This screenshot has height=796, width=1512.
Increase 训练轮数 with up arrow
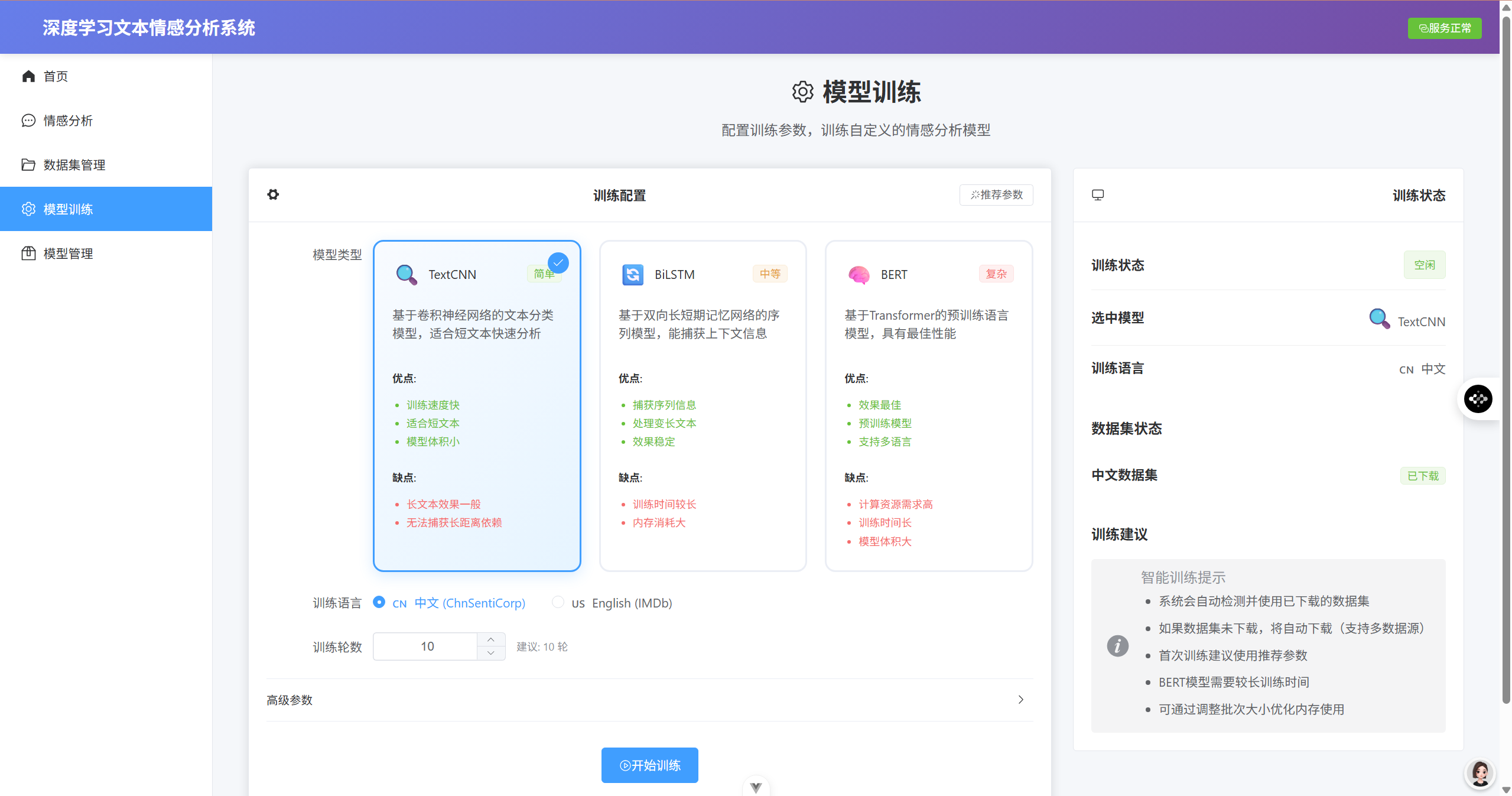[x=491, y=639]
